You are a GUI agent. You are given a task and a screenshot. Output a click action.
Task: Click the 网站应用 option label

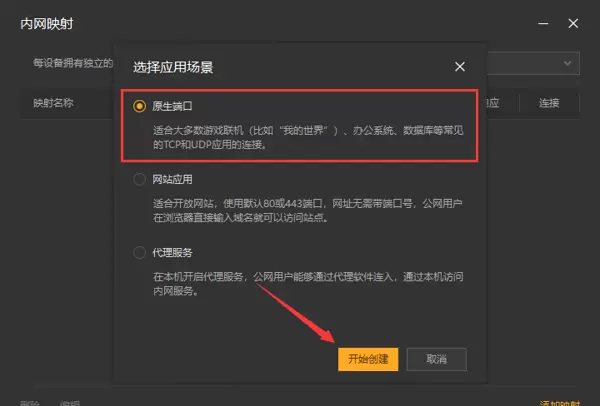point(172,179)
